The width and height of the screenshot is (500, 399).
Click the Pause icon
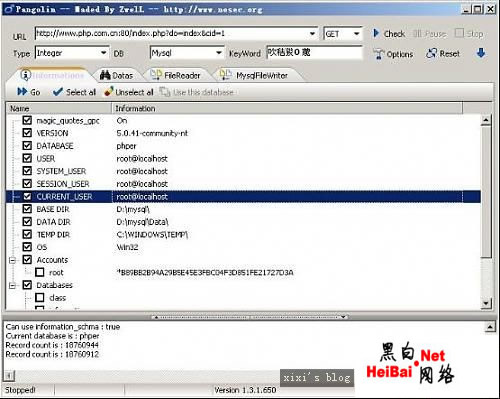tap(417, 33)
